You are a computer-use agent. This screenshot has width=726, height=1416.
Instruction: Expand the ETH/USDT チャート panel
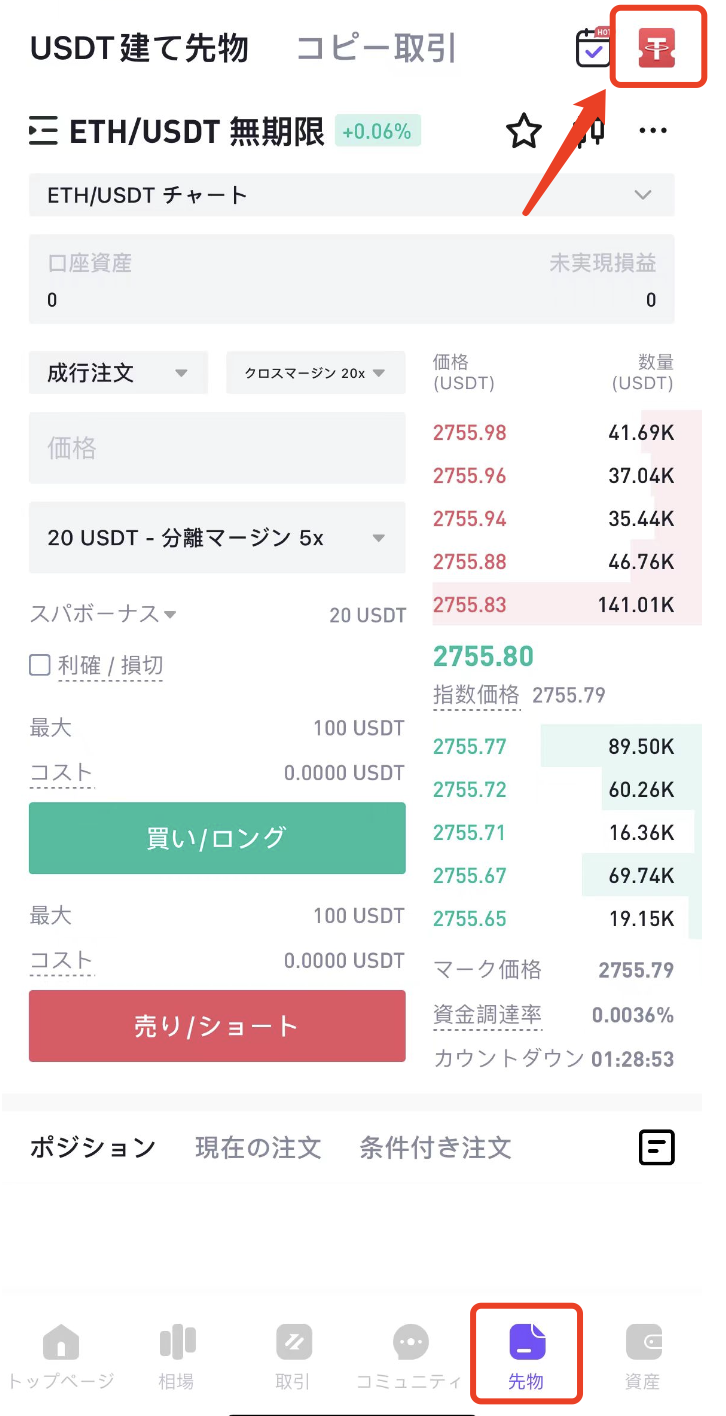tap(352, 195)
